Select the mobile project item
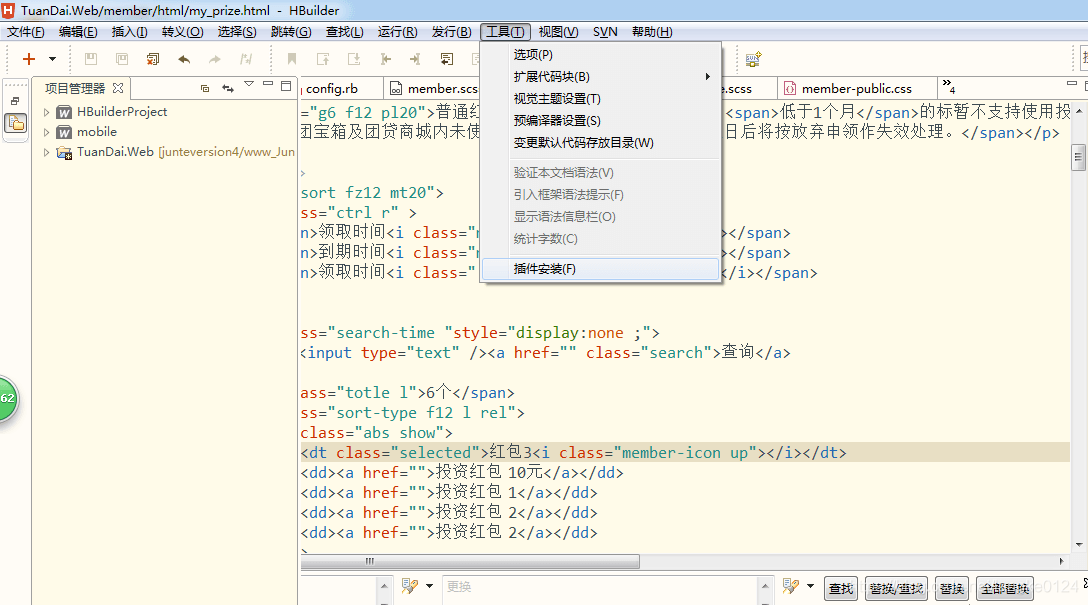This screenshot has height=605, width=1088. [96, 132]
